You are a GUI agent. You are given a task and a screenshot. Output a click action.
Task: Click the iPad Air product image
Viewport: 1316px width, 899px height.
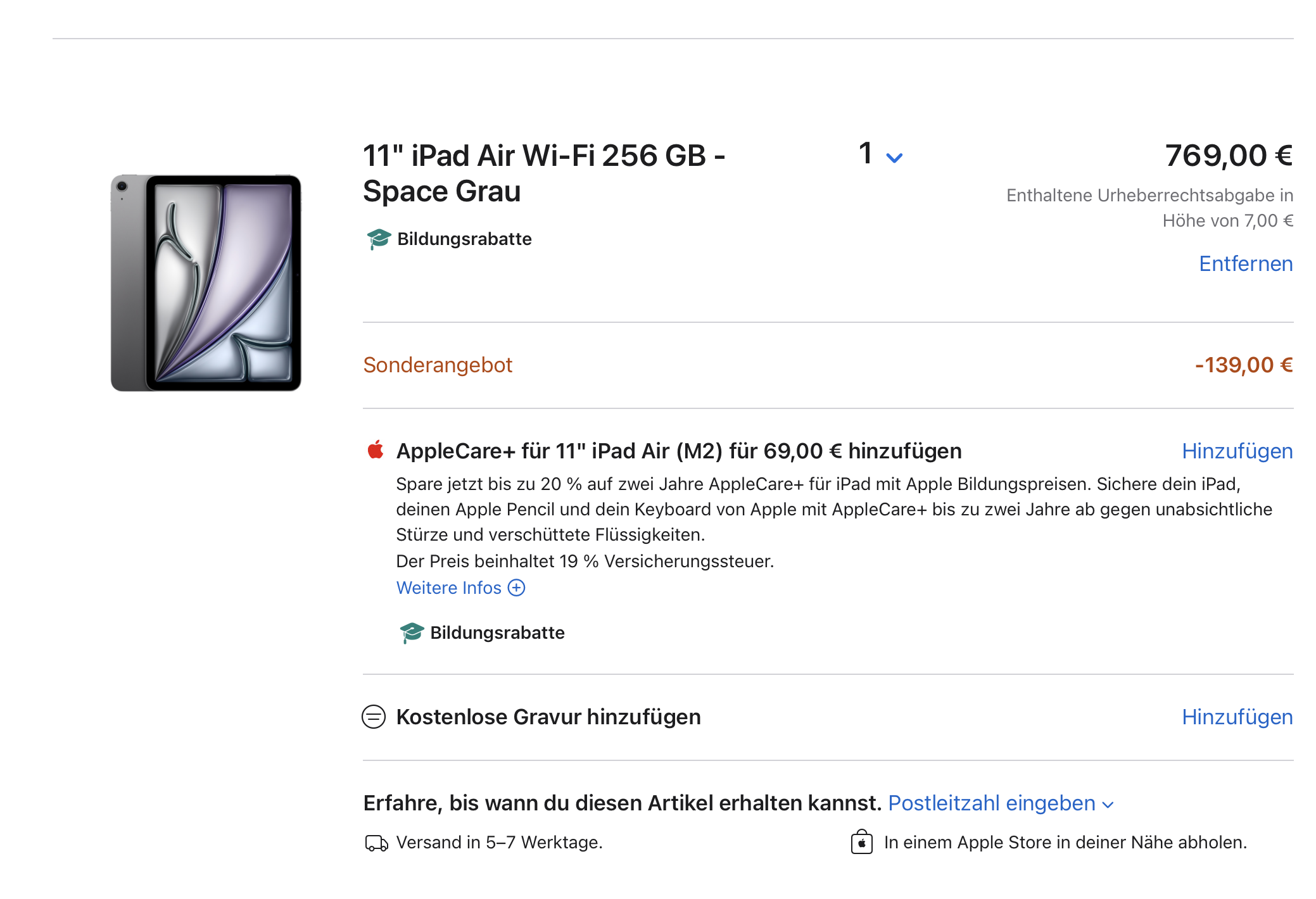[x=206, y=283]
